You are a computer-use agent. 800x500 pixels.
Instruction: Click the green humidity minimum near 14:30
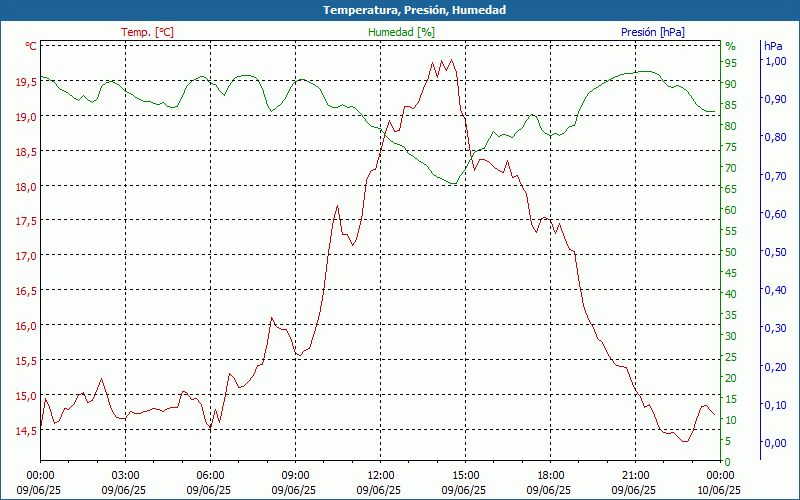pos(453,183)
